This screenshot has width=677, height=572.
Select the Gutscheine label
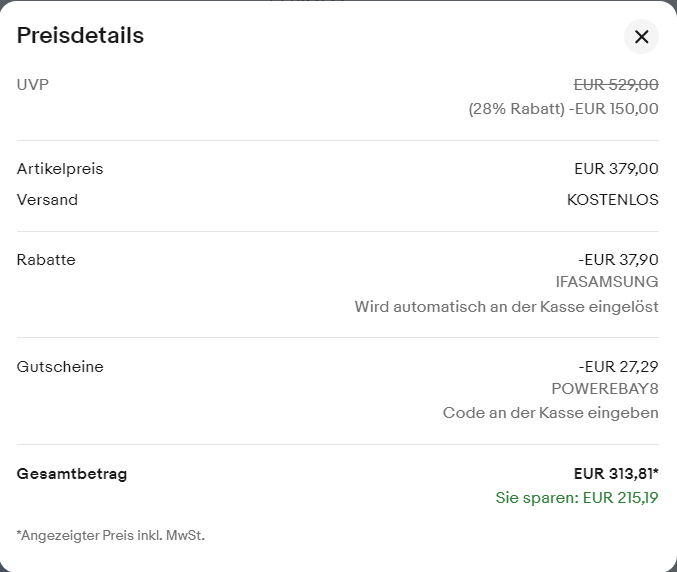pos(60,367)
